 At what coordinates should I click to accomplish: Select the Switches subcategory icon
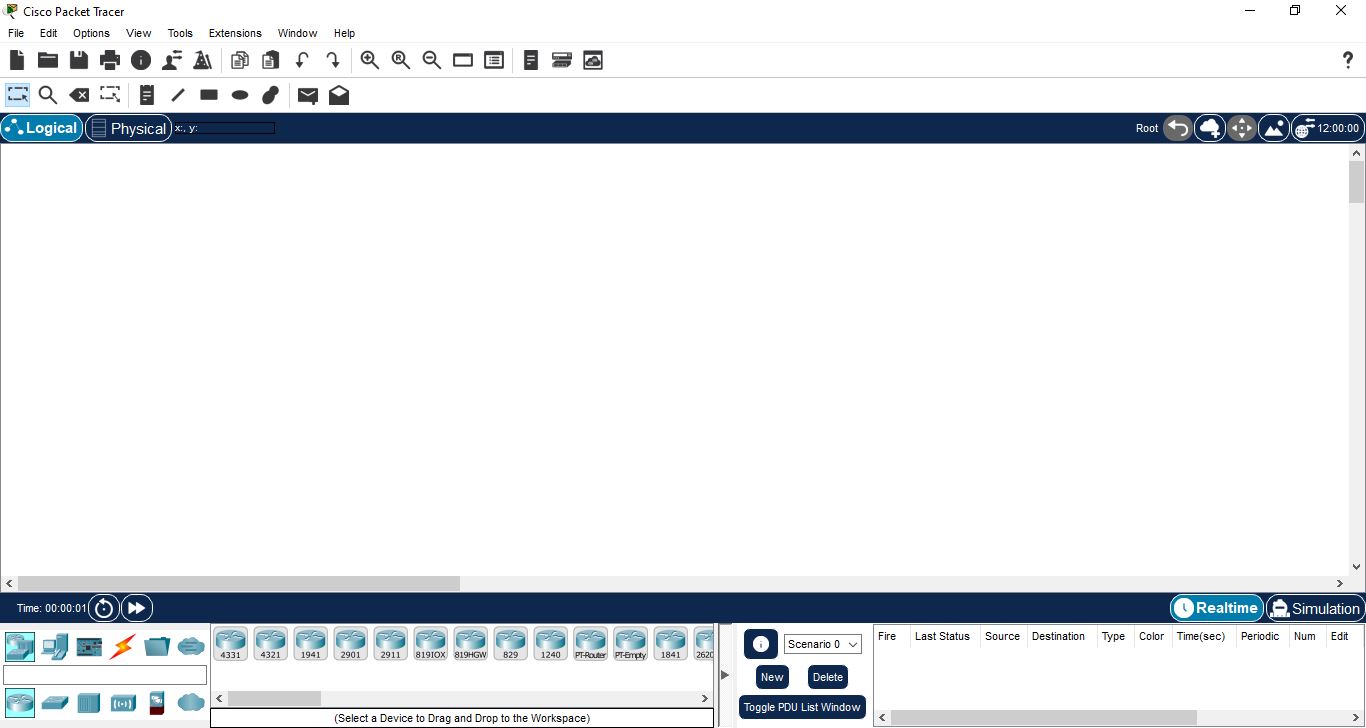click(x=54, y=702)
